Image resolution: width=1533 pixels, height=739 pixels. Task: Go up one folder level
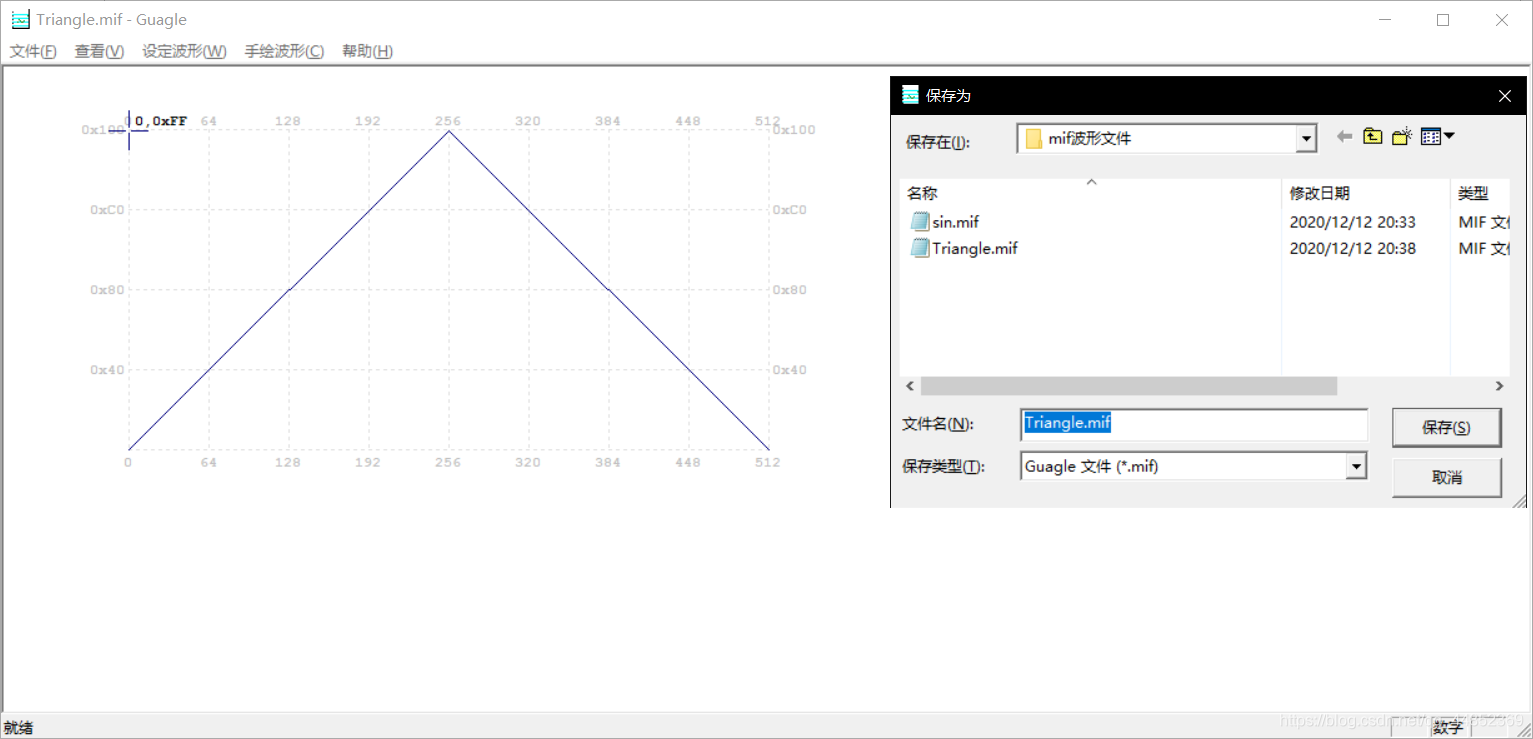point(1373,137)
